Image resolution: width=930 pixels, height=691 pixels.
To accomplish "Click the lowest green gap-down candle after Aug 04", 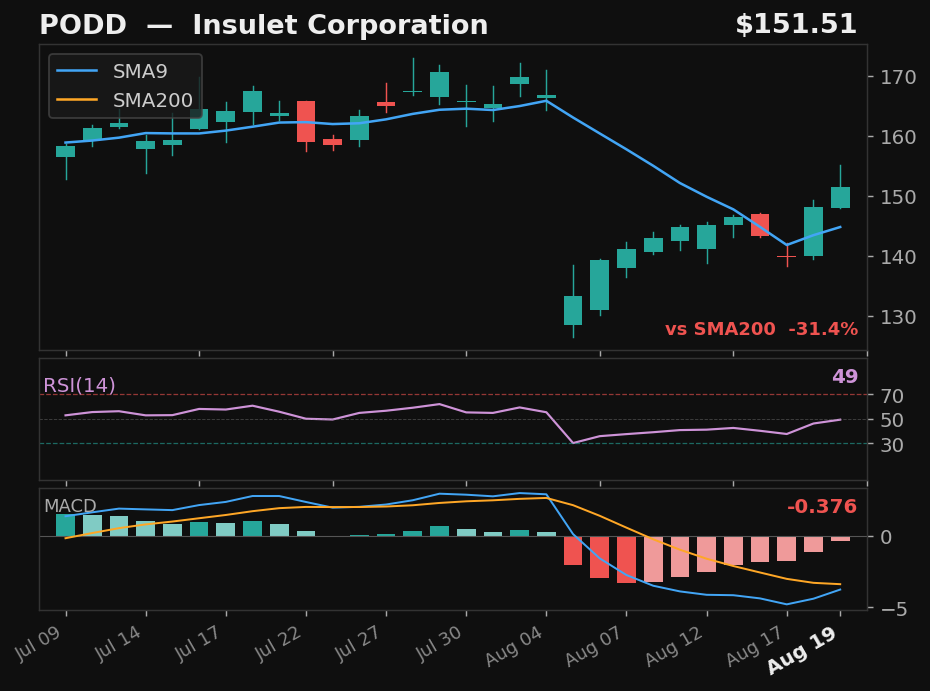I will [573, 310].
